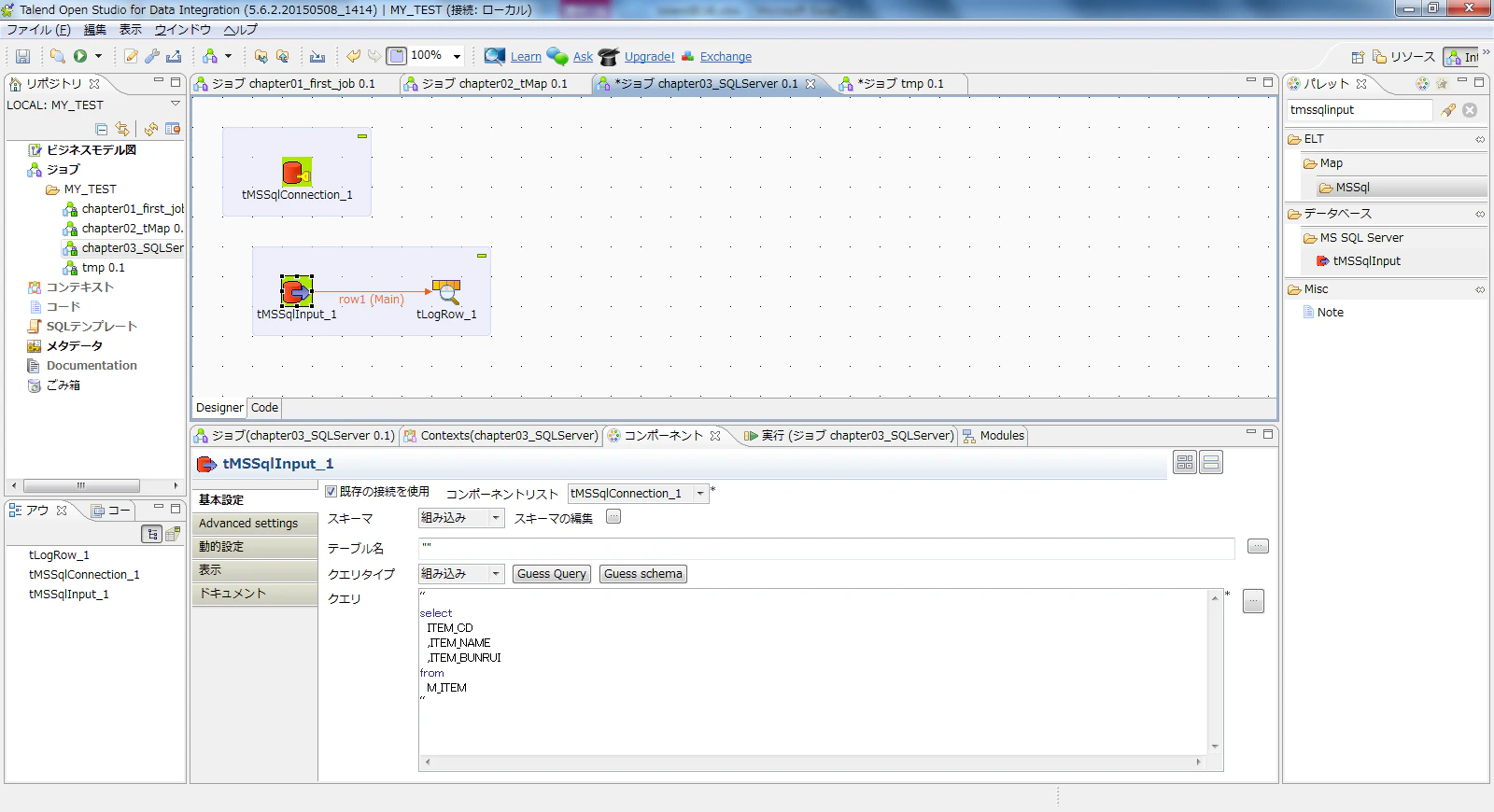Select the tMSSqlInput_1 component on canvas
This screenshot has height=812, width=1494.
pos(297,291)
